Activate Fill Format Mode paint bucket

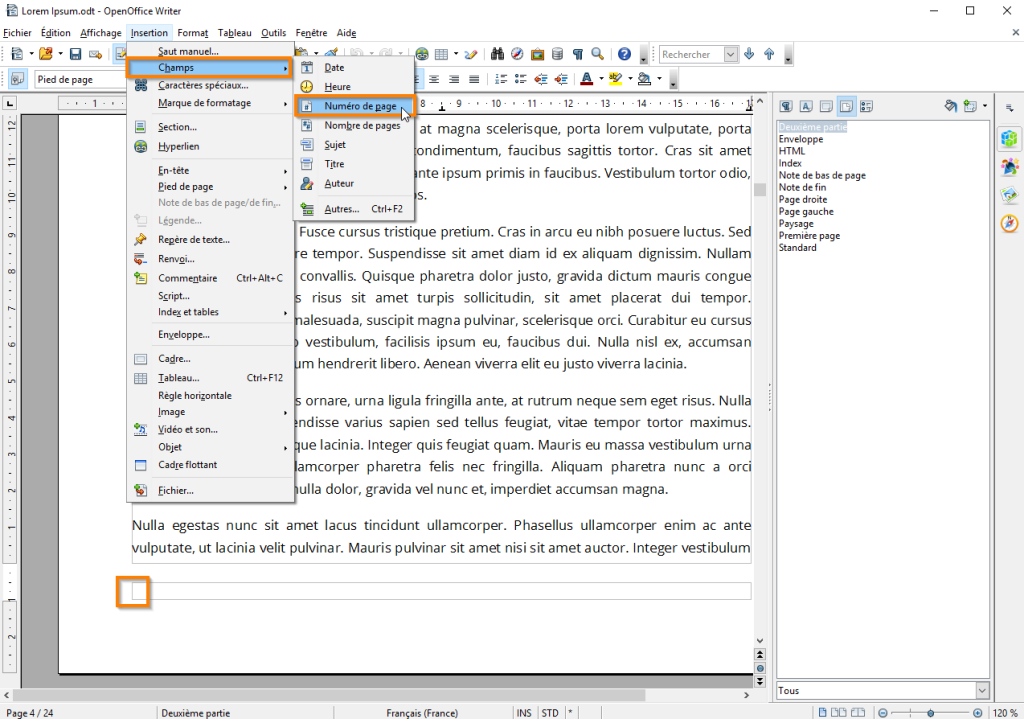tap(951, 106)
